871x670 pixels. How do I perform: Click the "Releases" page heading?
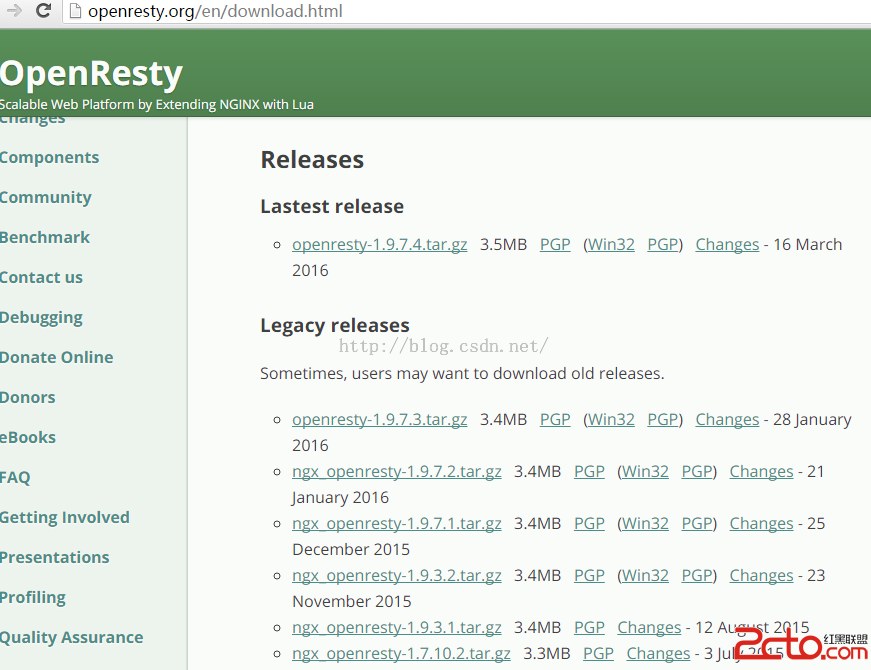[x=312, y=160]
